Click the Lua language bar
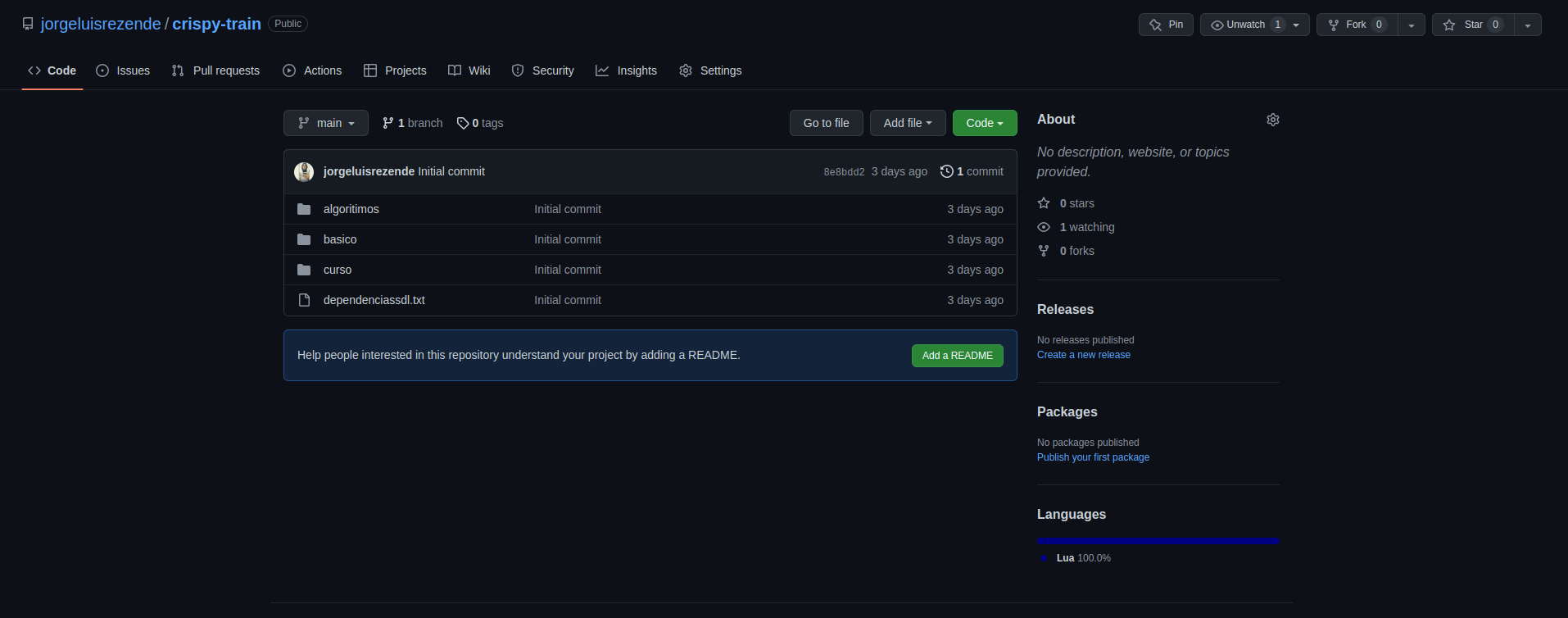 [x=1158, y=541]
